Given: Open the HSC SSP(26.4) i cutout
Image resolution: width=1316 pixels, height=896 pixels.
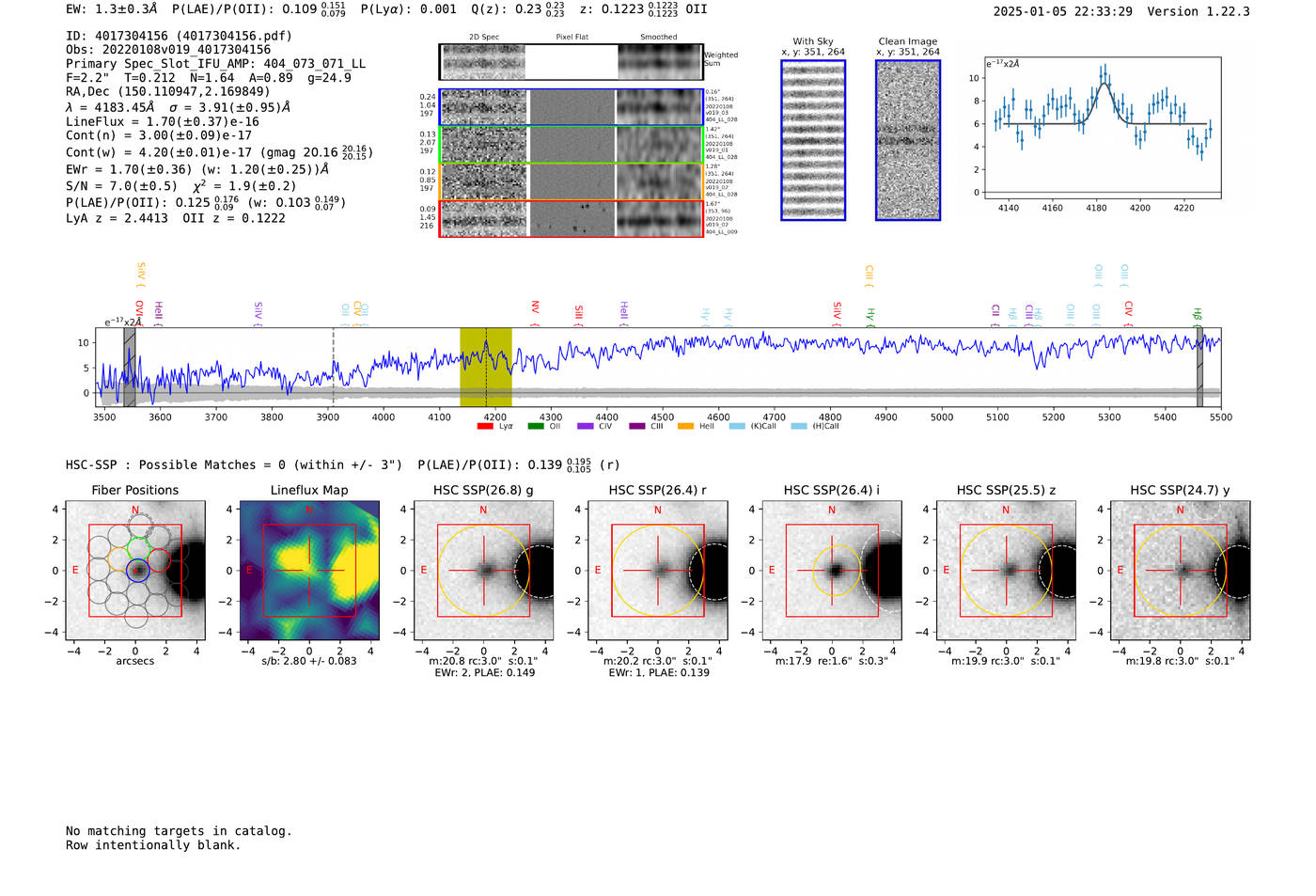Looking at the screenshot, I should click(x=832, y=571).
